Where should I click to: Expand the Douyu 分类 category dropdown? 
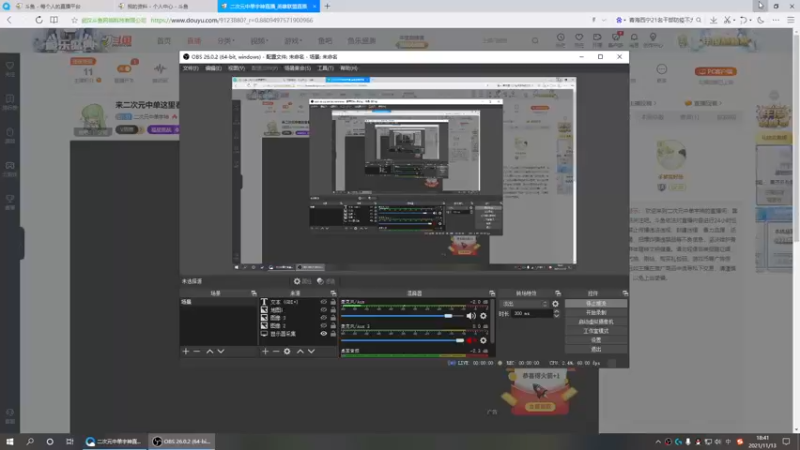tap(226, 40)
